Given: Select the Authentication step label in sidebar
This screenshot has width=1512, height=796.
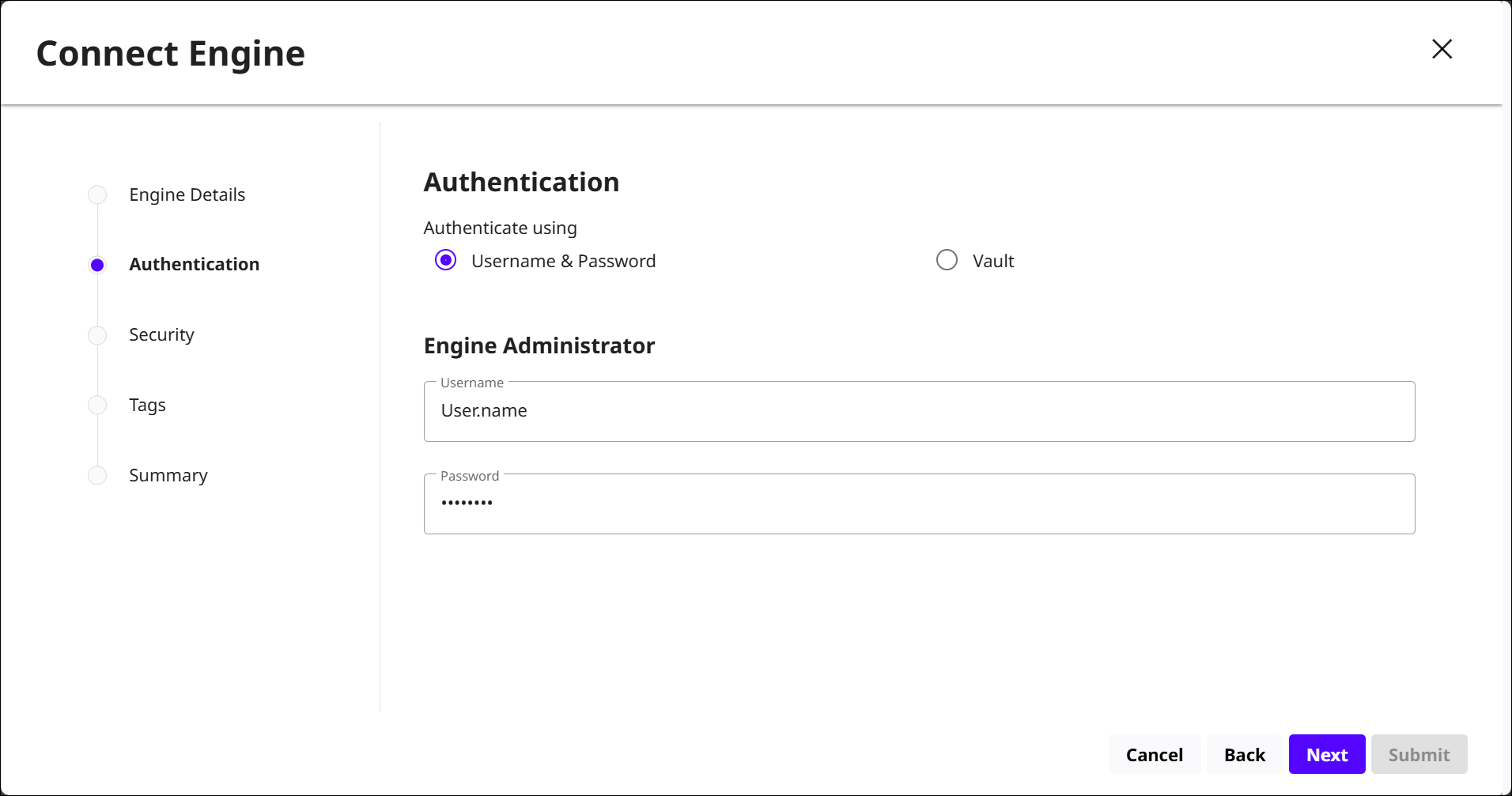Looking at the screenshot, I should (194, 264).
